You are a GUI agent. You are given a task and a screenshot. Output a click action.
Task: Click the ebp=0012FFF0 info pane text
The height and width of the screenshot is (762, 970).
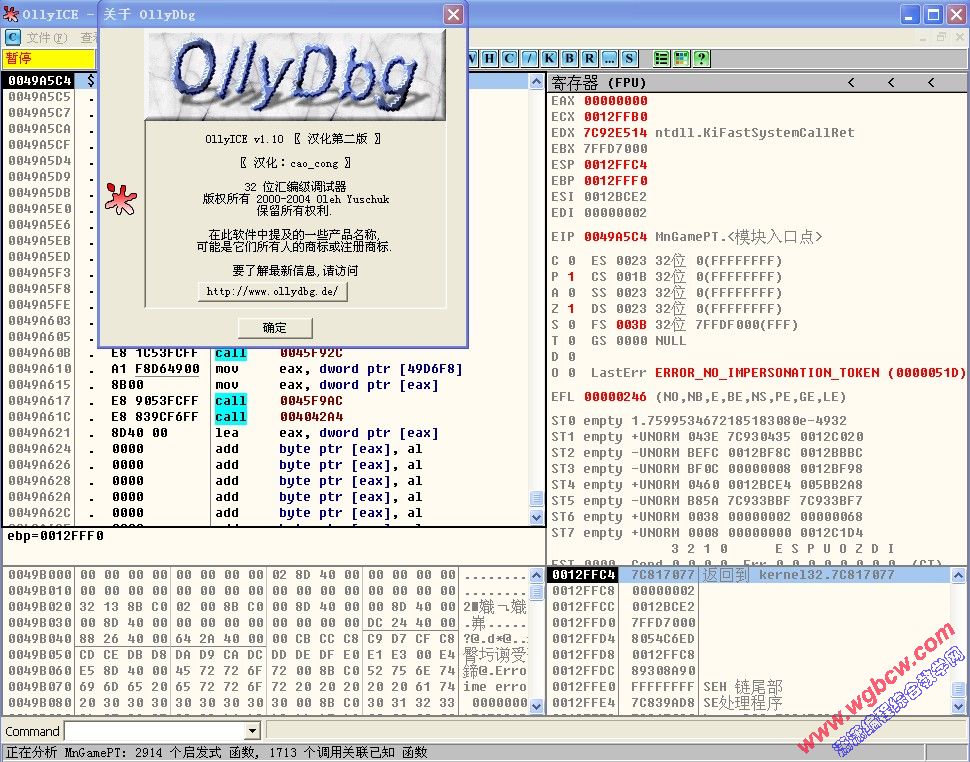pyautogui.click(x=56, y=536)
